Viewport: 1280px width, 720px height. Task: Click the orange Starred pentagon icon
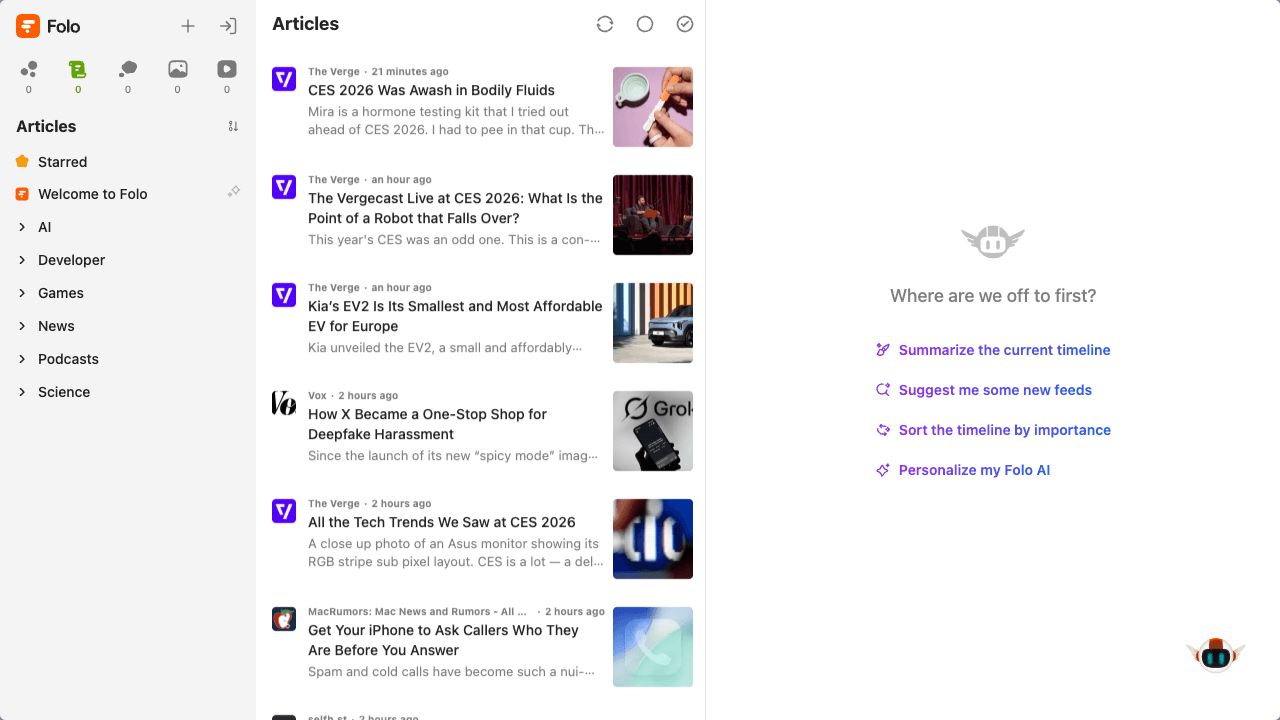tap(22, 161)
